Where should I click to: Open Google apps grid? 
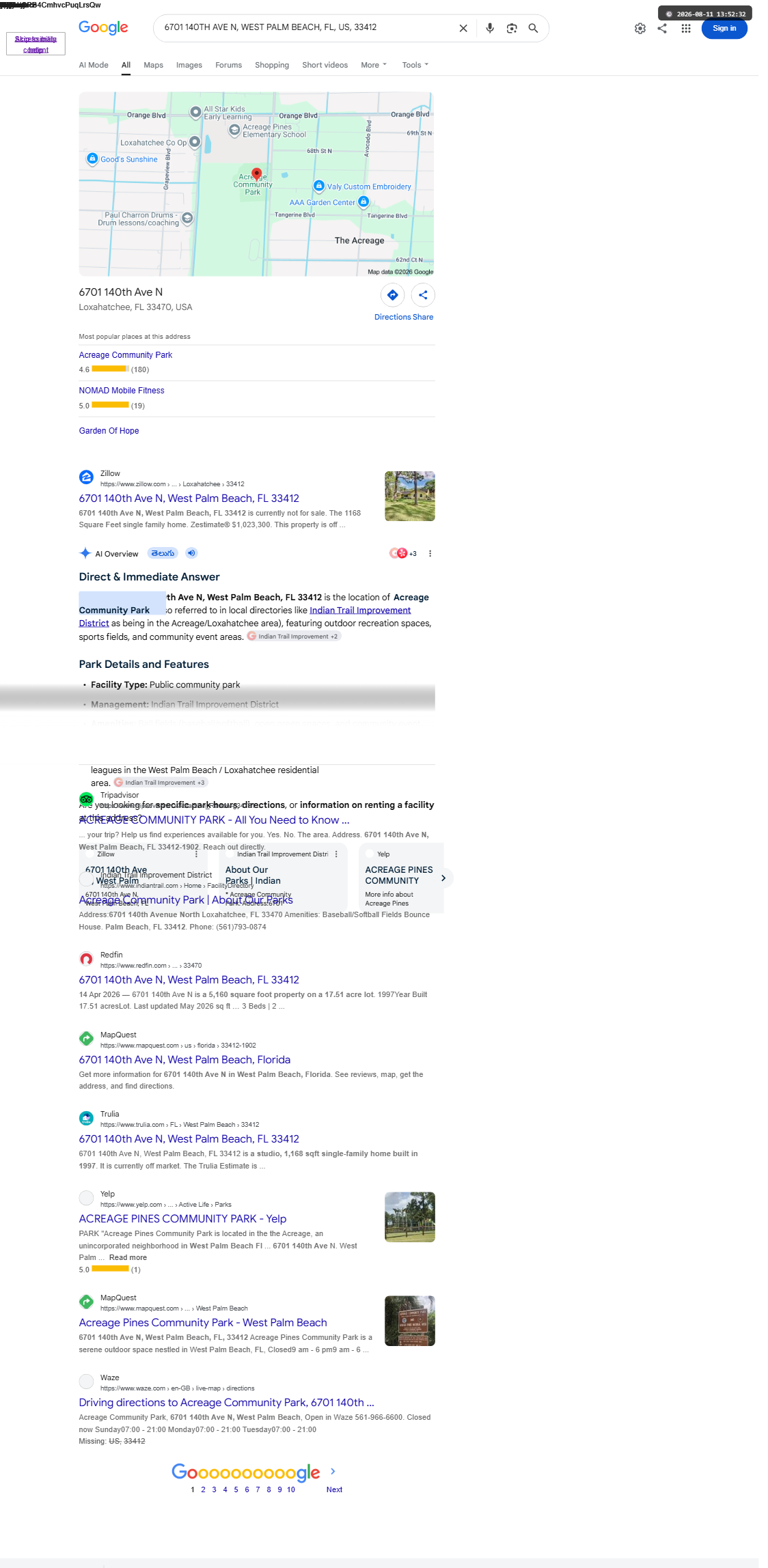686,28
